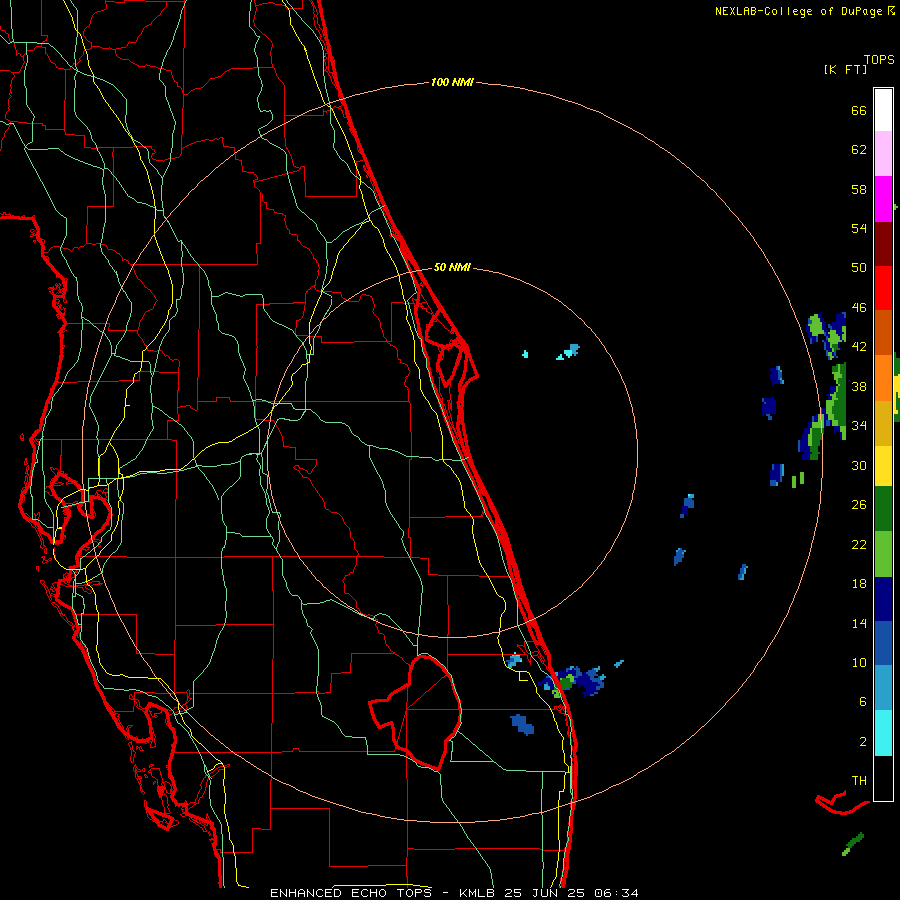Click the cyan echo cell inside 50 NMI ring

[x=568, y=352]
